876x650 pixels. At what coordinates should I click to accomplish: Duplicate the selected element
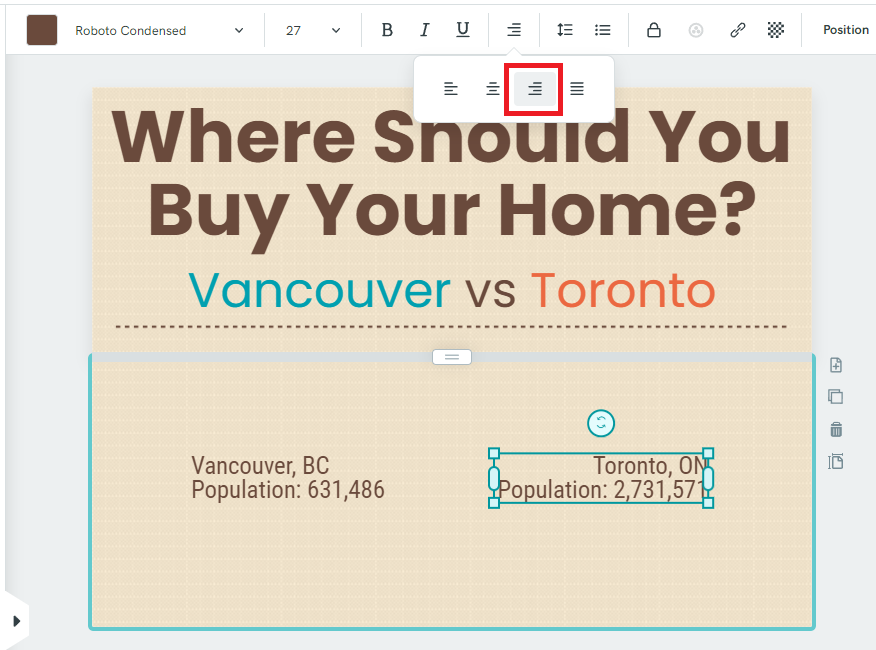tap(835, 396)
